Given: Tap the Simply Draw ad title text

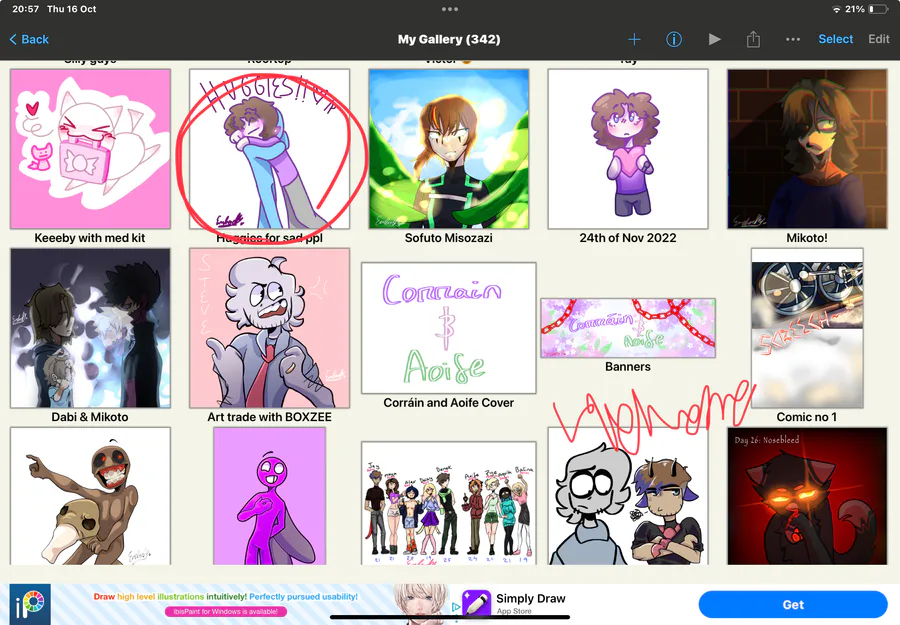Looking at the screenshot, I should [531, 599].
